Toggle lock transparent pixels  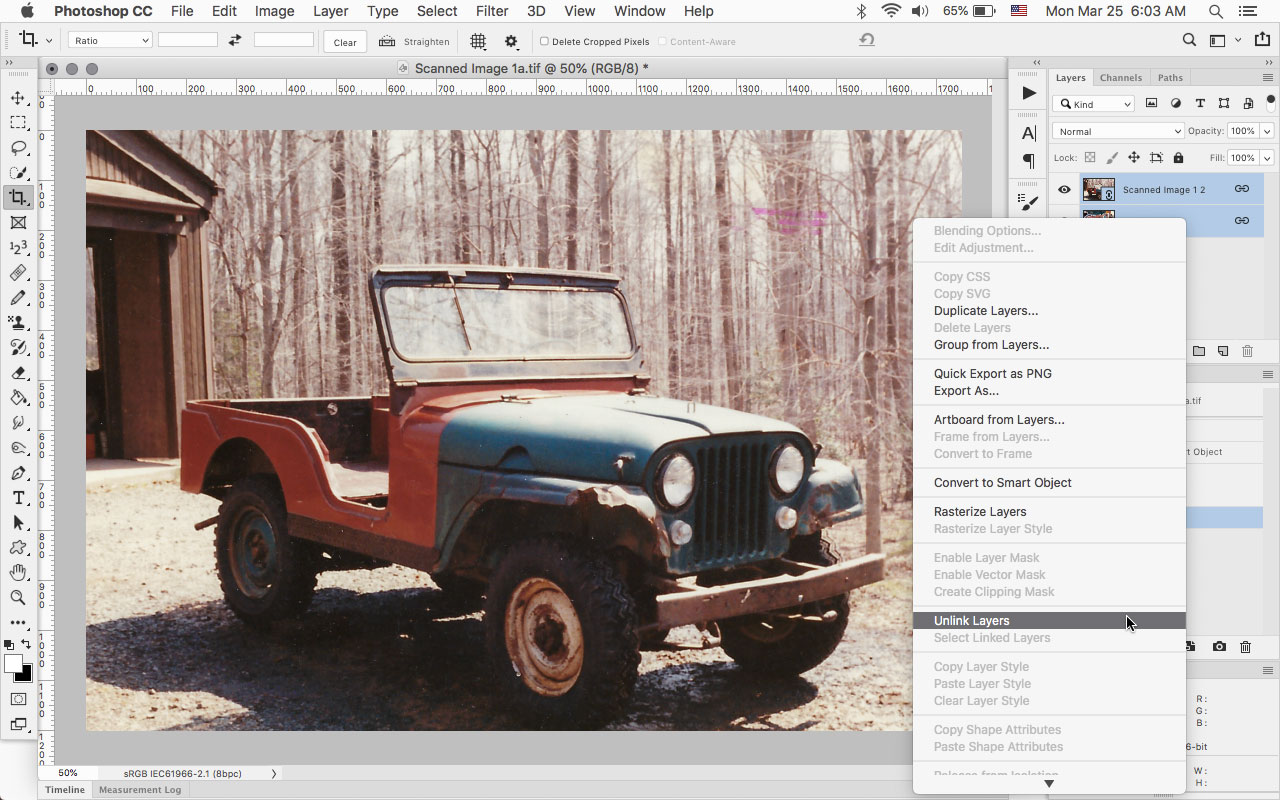(1090, 158)
